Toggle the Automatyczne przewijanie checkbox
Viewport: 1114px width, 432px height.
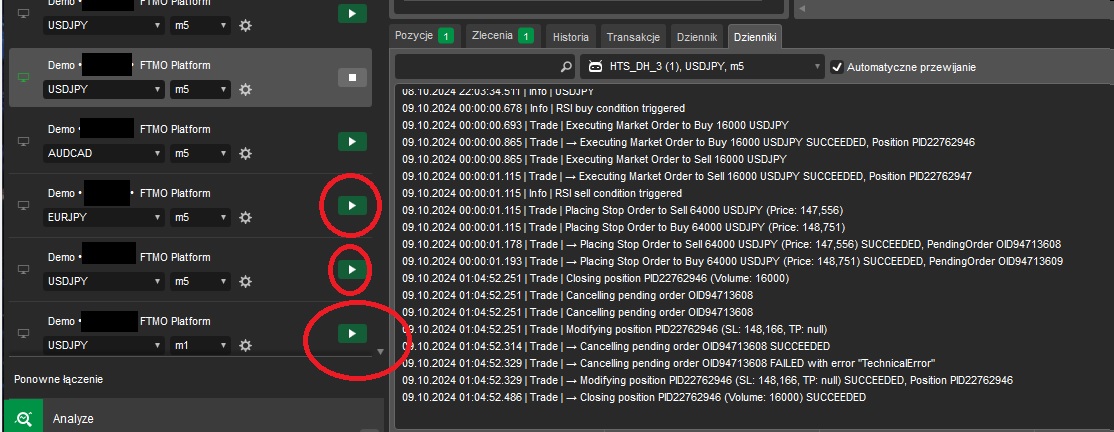[x=837, y=67]
